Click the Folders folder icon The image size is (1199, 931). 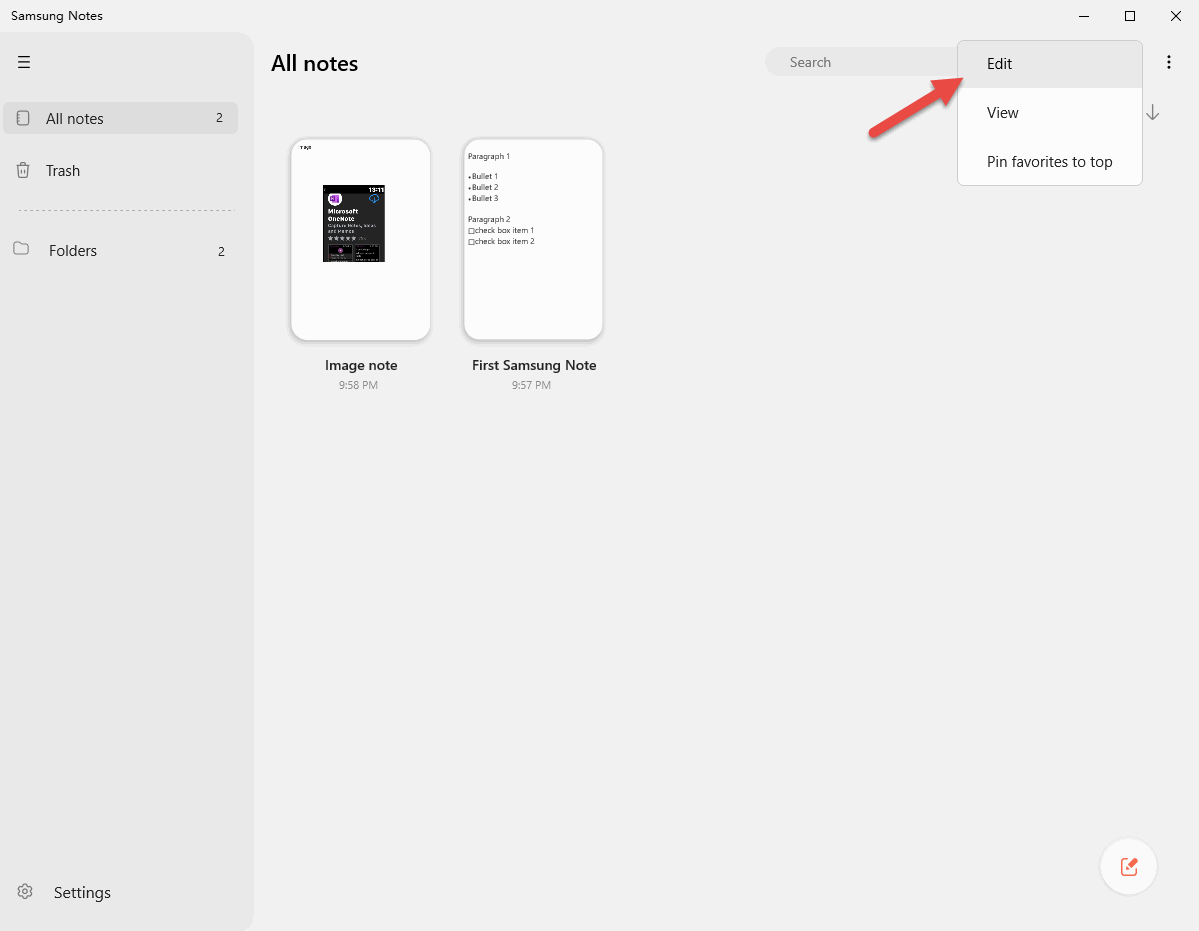pos(21,248)
